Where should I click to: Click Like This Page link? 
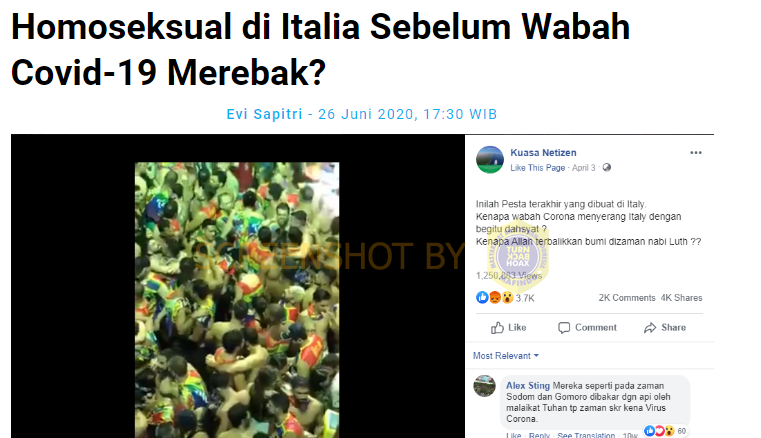click(x=537, y=168)
